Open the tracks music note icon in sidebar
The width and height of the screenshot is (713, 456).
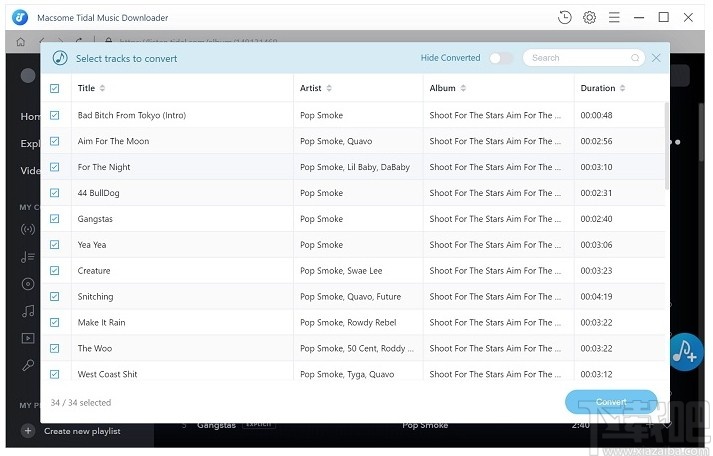[28, 311]
